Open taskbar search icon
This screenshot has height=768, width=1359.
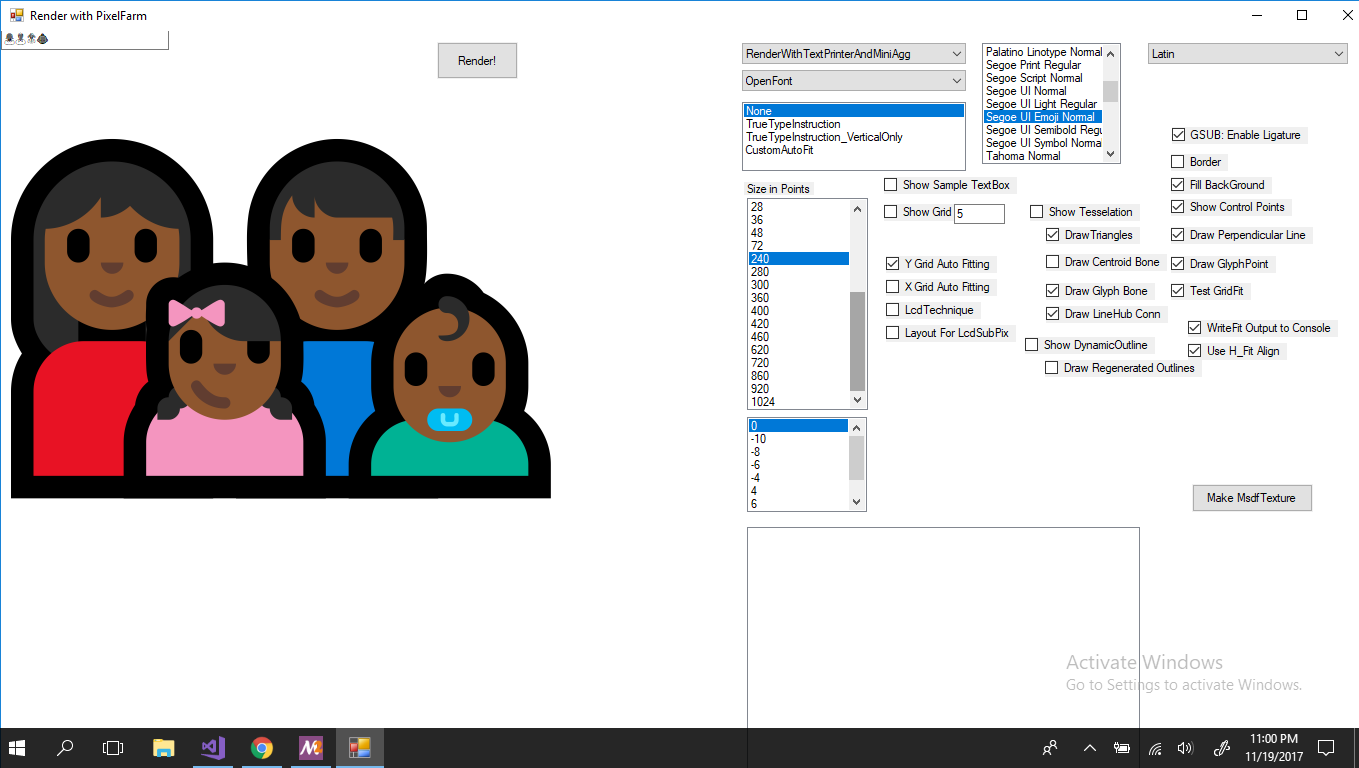point(66,748)
